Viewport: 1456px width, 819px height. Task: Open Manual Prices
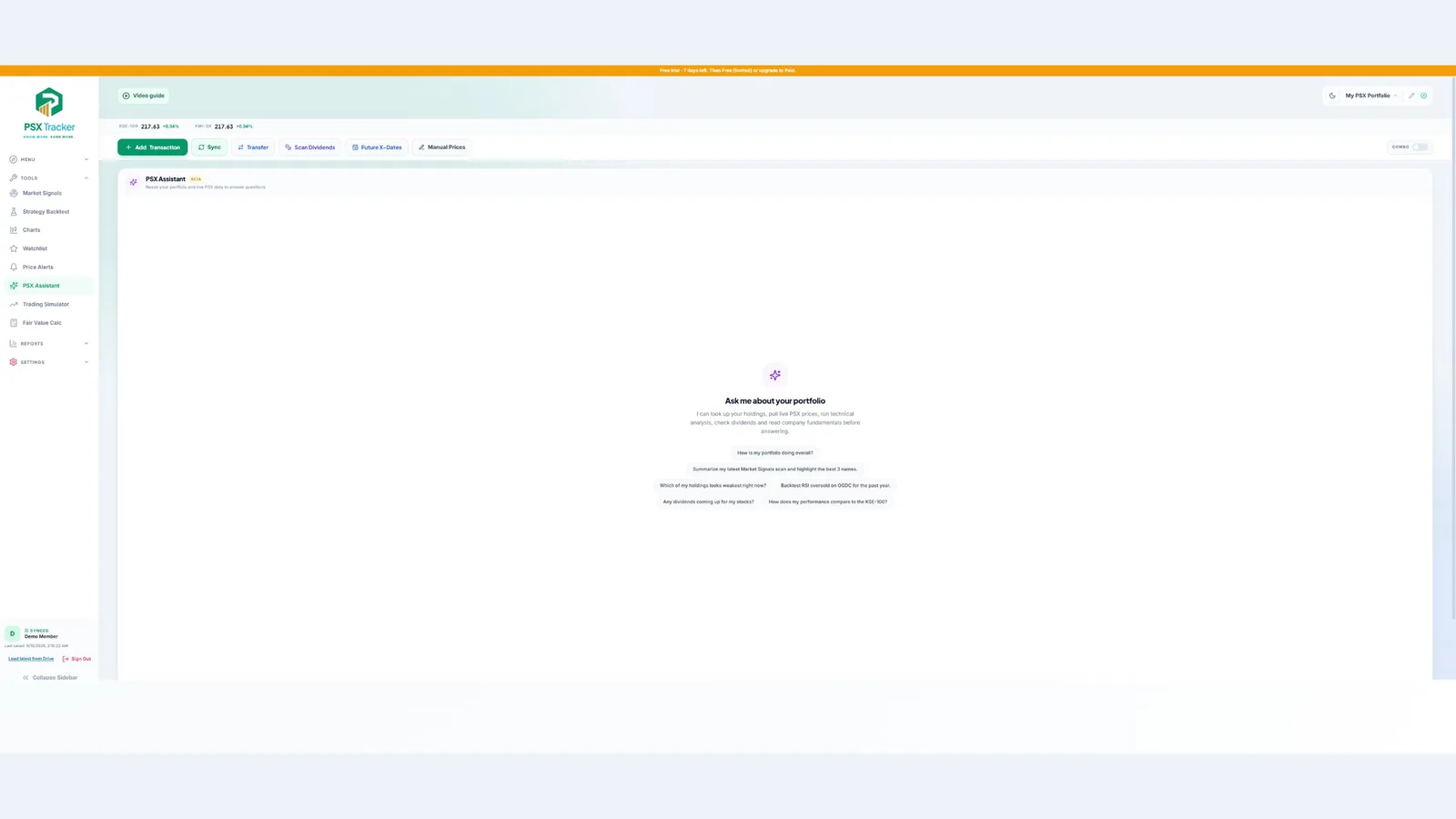click(x=441, y=147)
